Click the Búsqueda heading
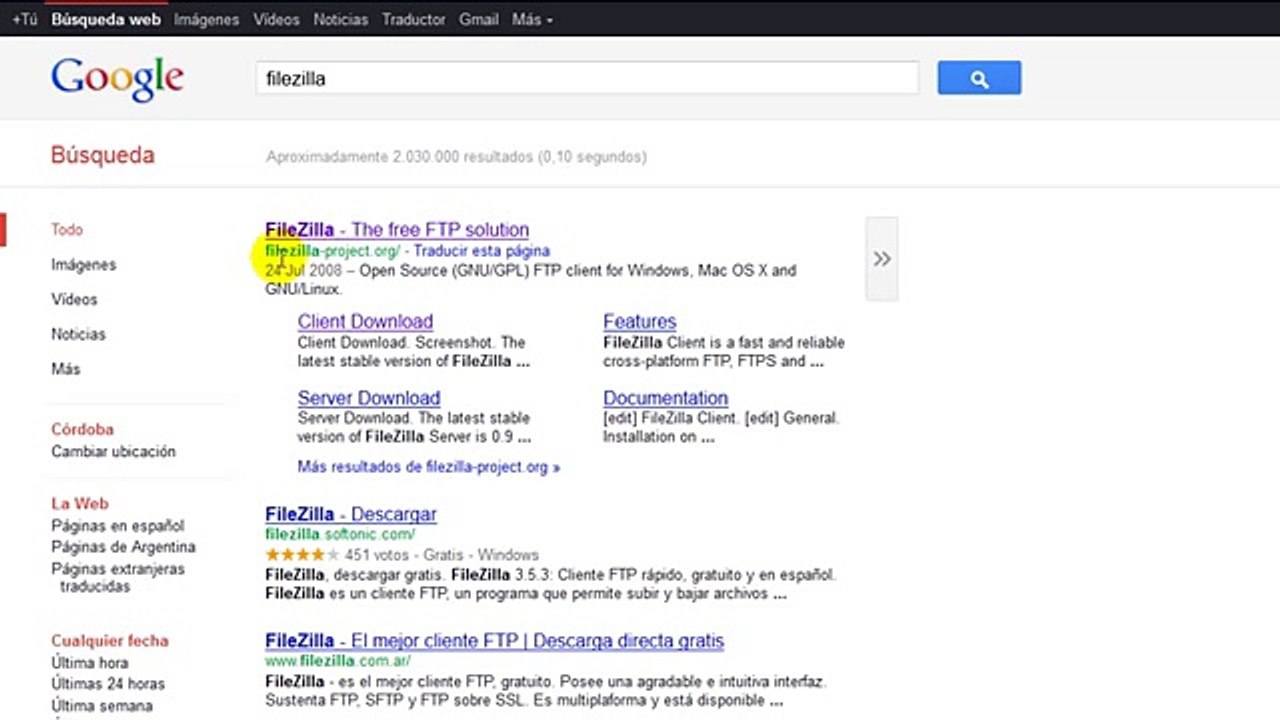1280x720 pixels. click(x=103, y=155)
